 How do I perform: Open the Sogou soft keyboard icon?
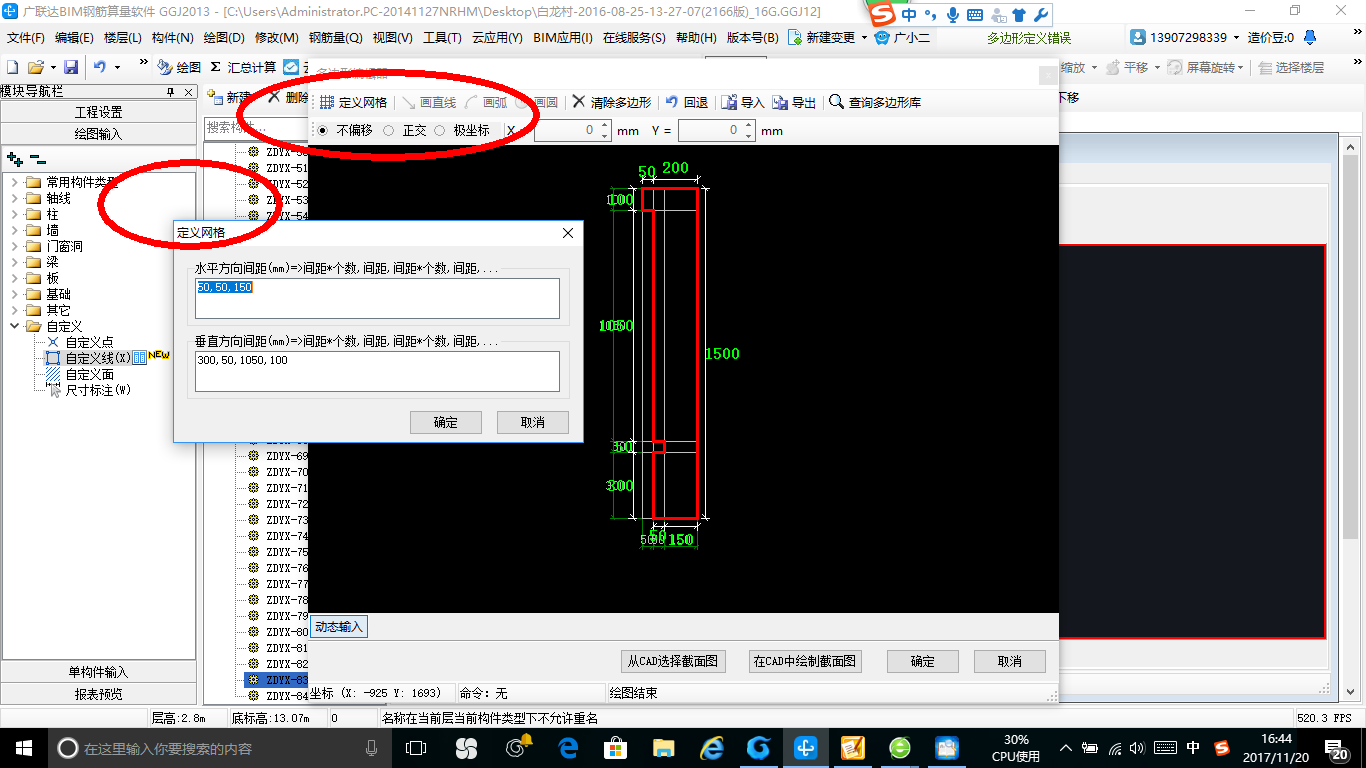point(974,15)
